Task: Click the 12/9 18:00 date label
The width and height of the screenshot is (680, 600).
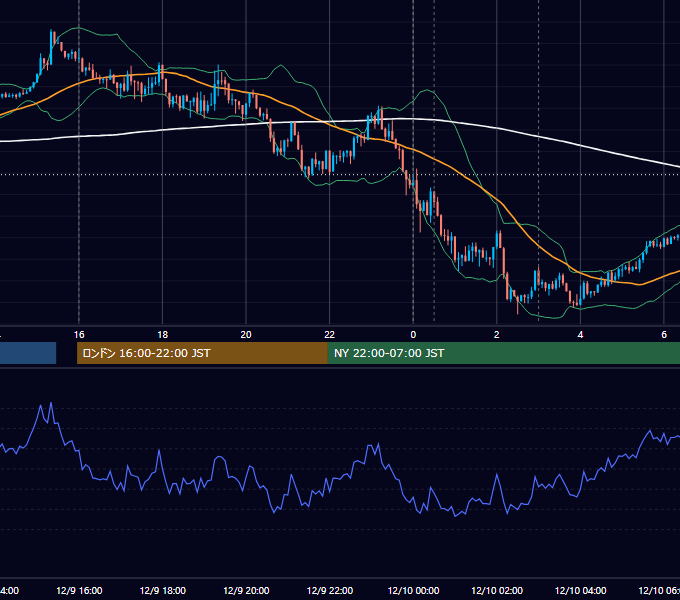Action: tap(163, 590)
